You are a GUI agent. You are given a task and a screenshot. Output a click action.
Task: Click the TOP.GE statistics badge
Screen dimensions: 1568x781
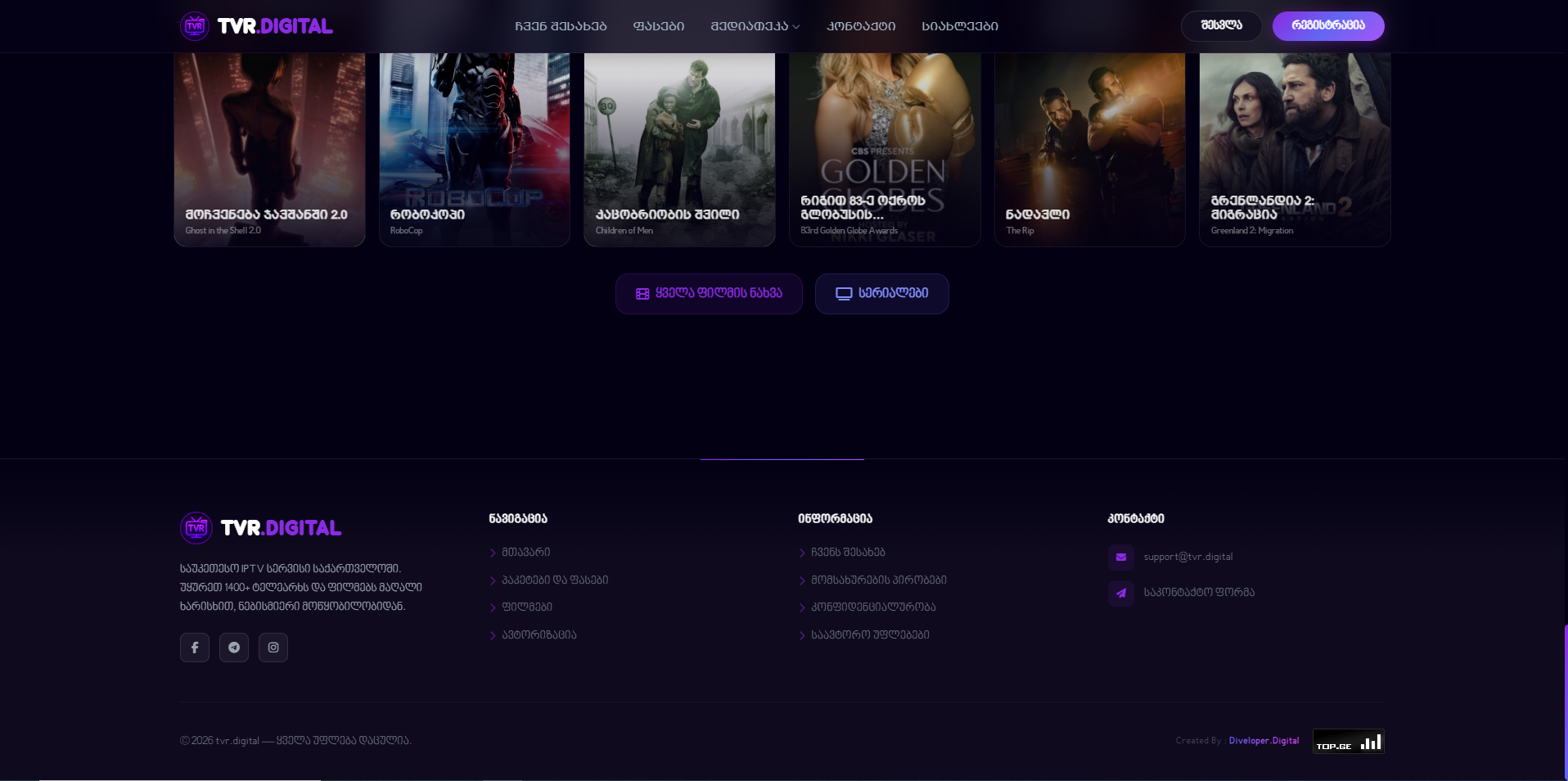pos(1348,742)
